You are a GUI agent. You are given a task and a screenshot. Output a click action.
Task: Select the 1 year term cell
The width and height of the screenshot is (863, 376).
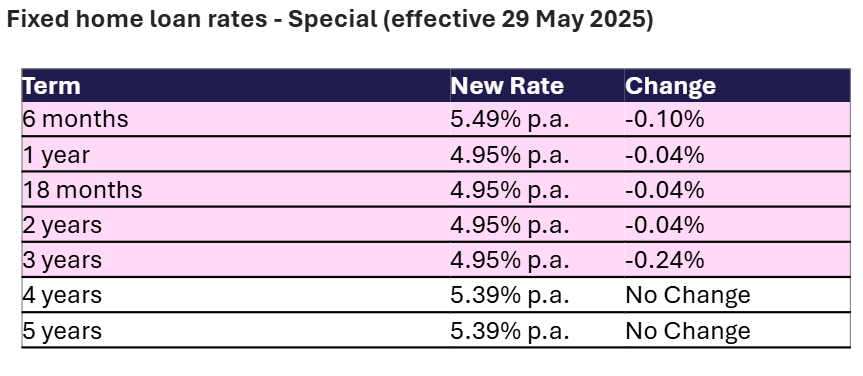point(236,155)
